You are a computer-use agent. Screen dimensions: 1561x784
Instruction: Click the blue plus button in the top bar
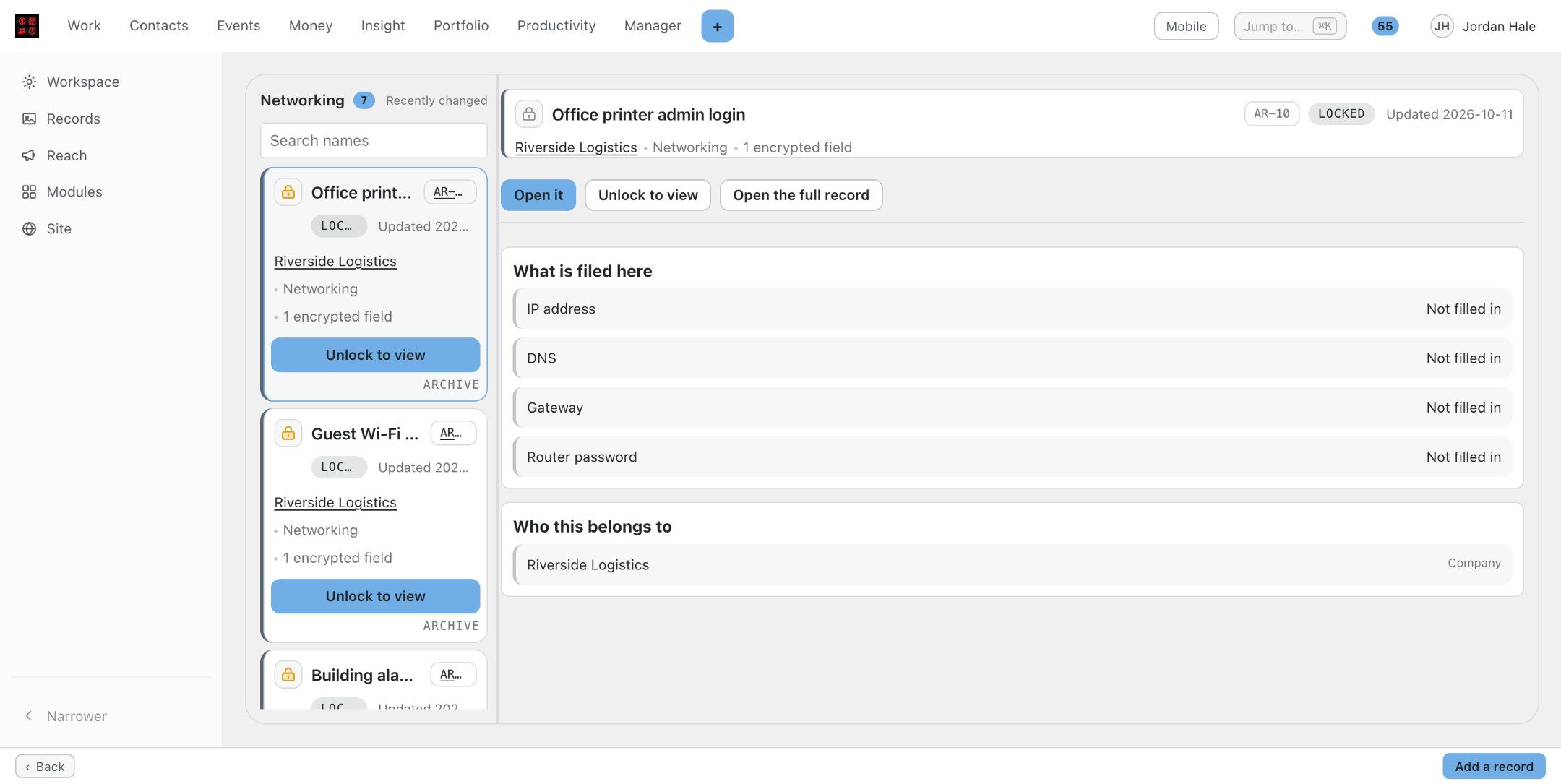point(717,26)
